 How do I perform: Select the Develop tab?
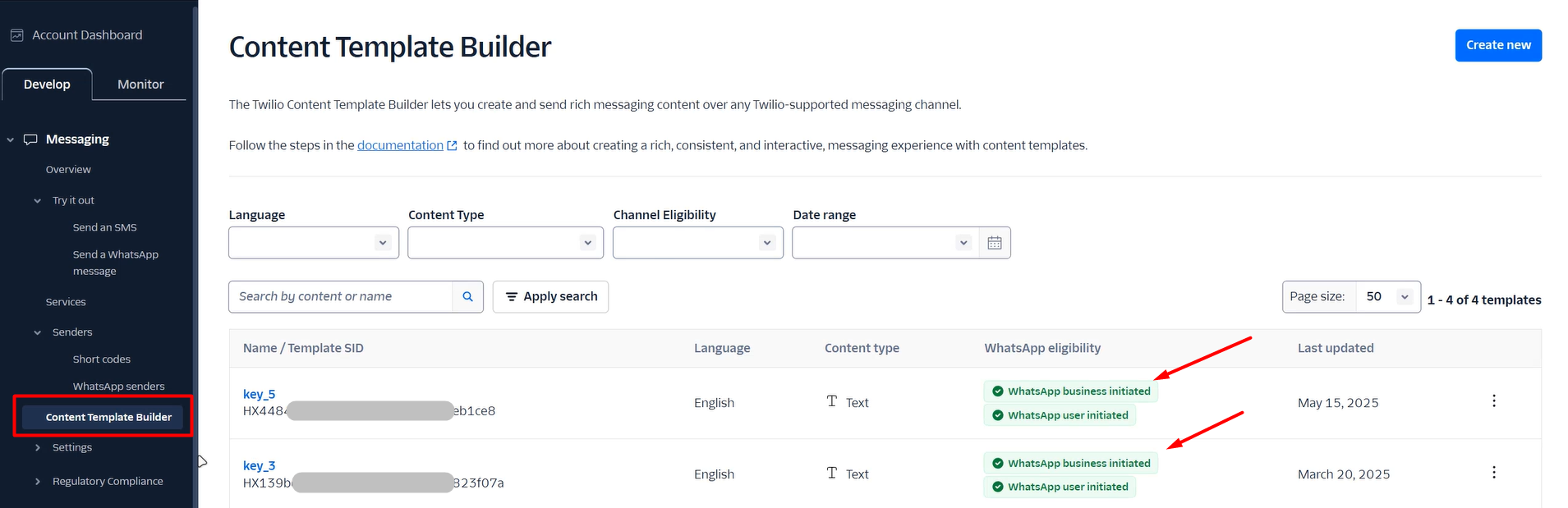pyautogui.click(x=47, y=85)
